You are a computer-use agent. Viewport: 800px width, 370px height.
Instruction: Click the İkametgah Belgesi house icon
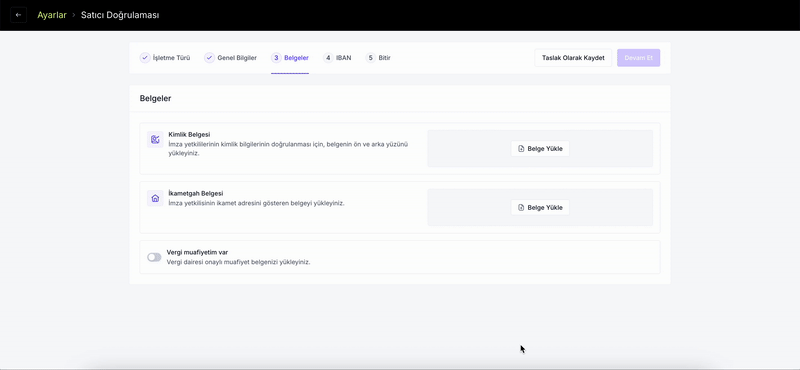155,198
